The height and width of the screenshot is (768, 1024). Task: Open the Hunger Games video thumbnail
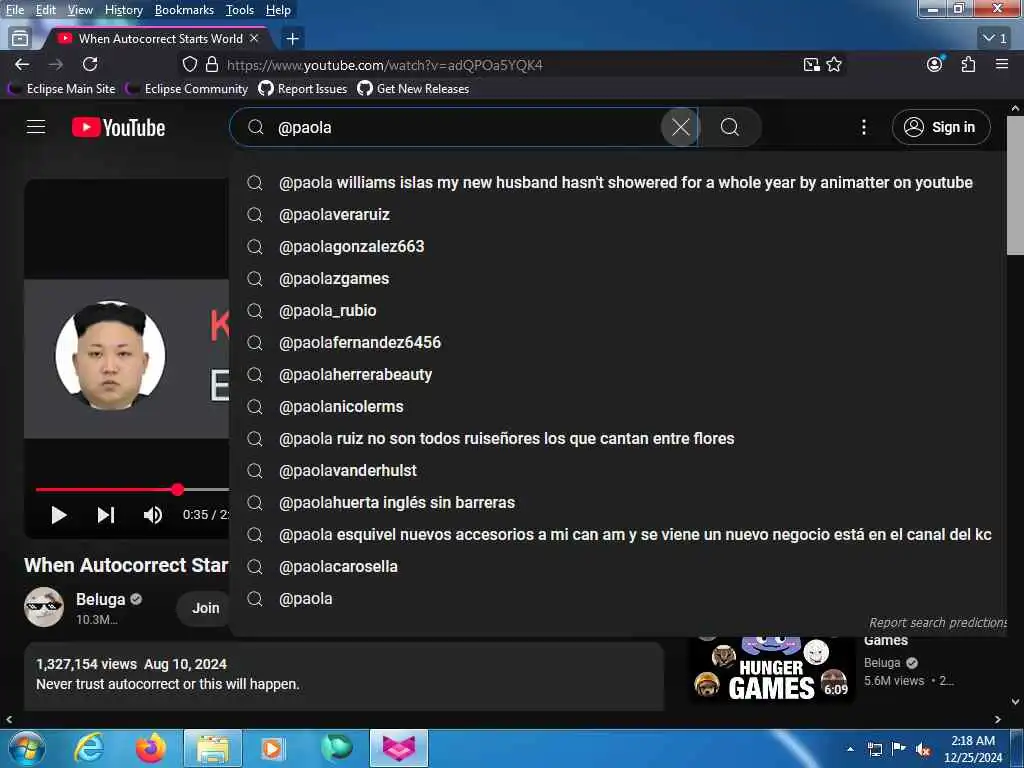[772, 670]
